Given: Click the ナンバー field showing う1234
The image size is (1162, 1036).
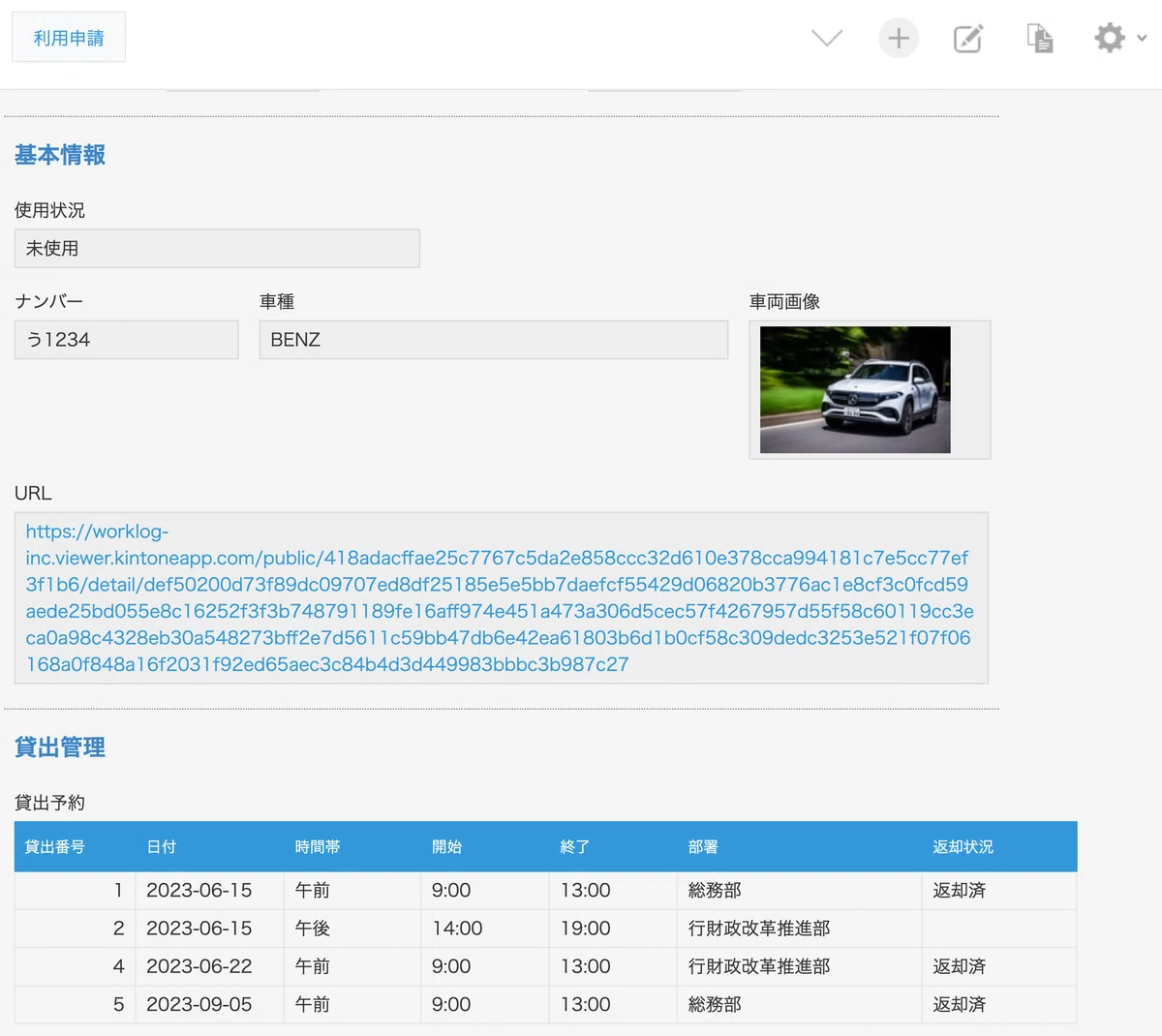Looking at the screenshot, I should pos(126,340).
